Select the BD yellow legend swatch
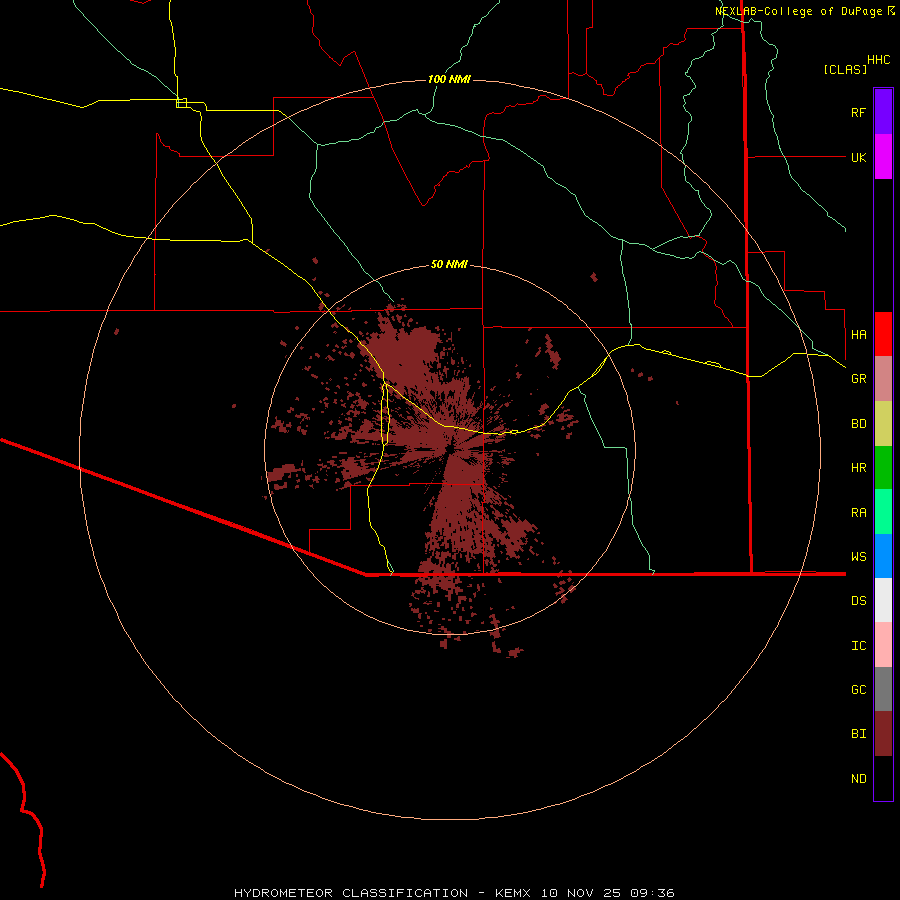Image resolution: width=900 pixels, height=900 pixels. click(x=883, y=424)
